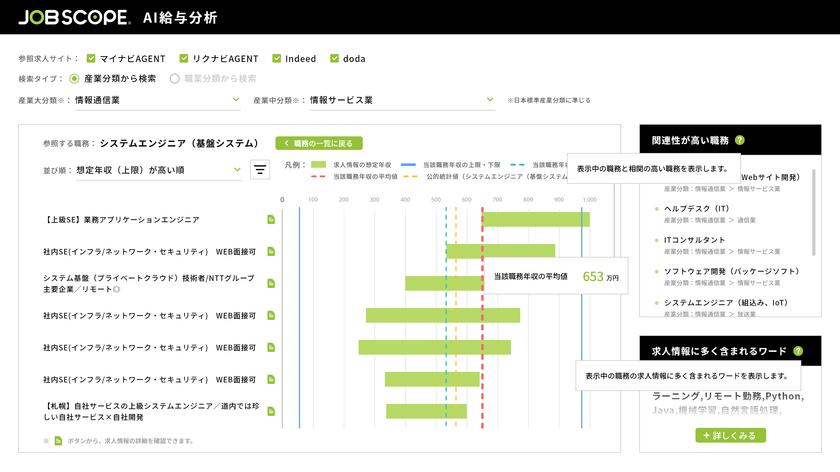The image size is (840, 472).
Task: Toggle the doda checkbox
Action: pos(334,58)
